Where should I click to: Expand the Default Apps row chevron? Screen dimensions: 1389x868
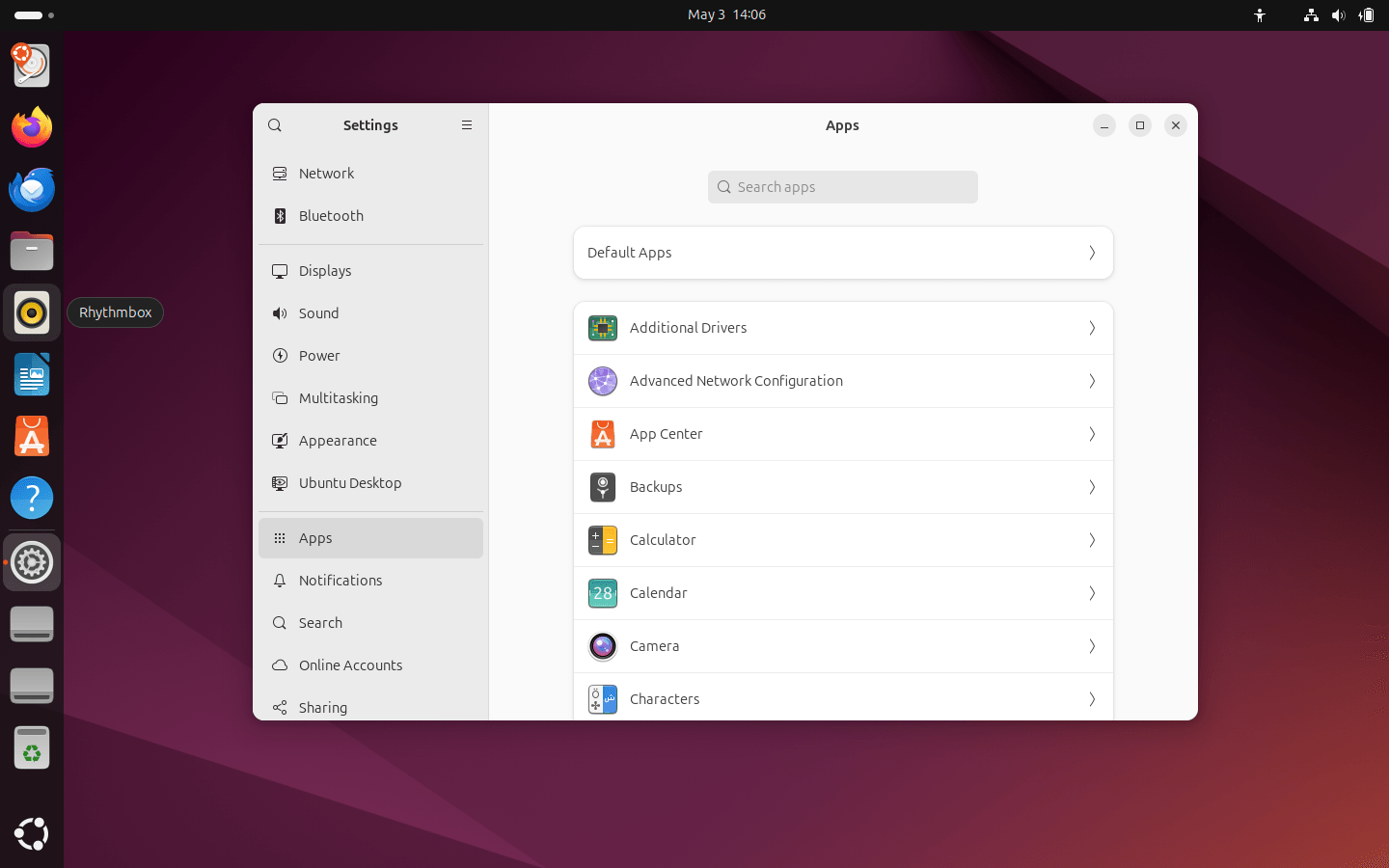point(1092,253)
